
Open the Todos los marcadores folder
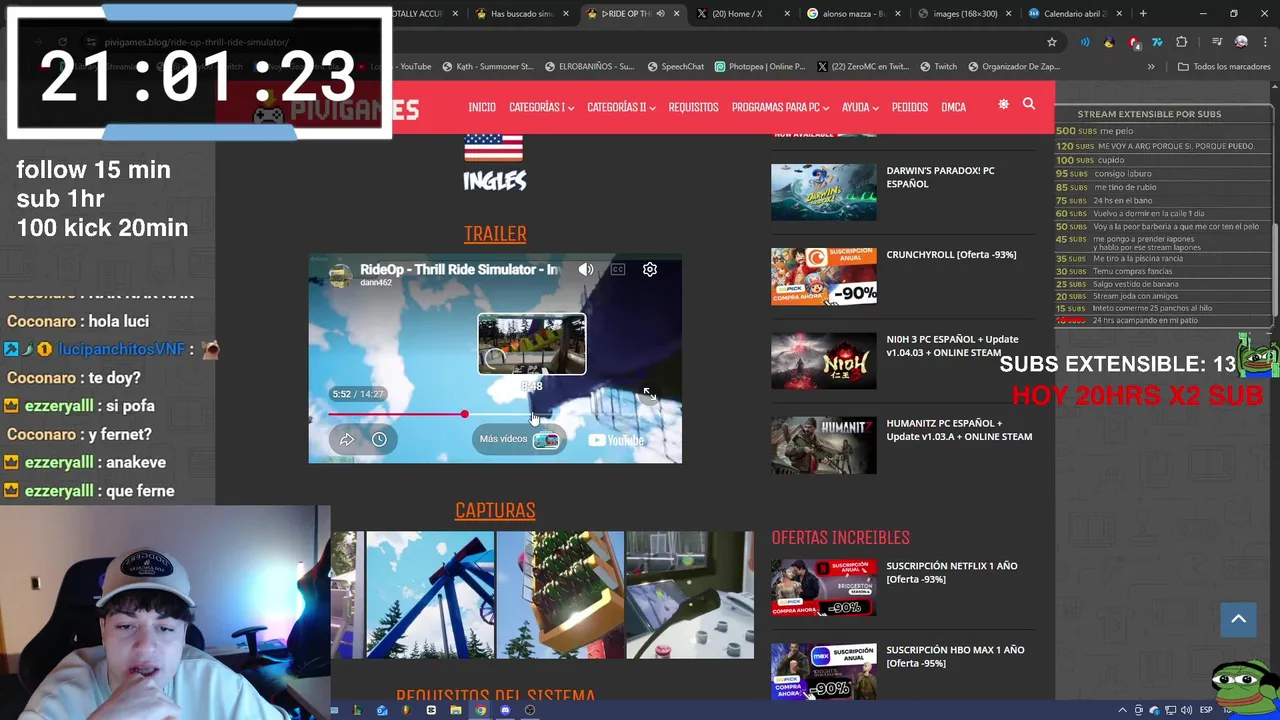[x=1224, y=66]
